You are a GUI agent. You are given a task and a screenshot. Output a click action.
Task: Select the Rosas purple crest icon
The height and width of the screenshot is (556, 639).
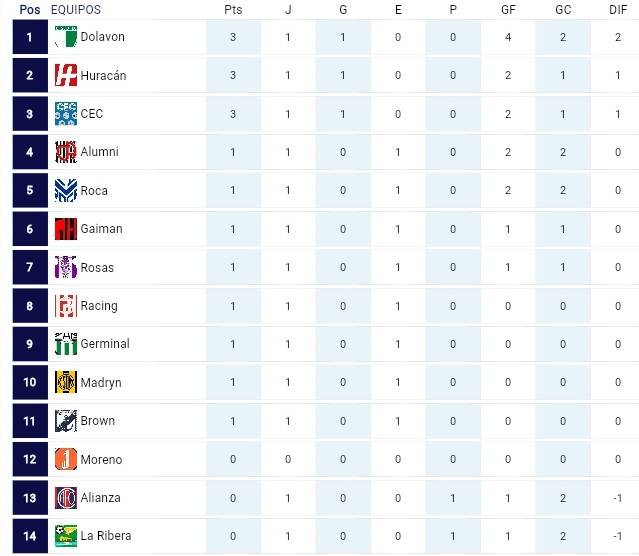pyautogui.click(x=66, y=267)
